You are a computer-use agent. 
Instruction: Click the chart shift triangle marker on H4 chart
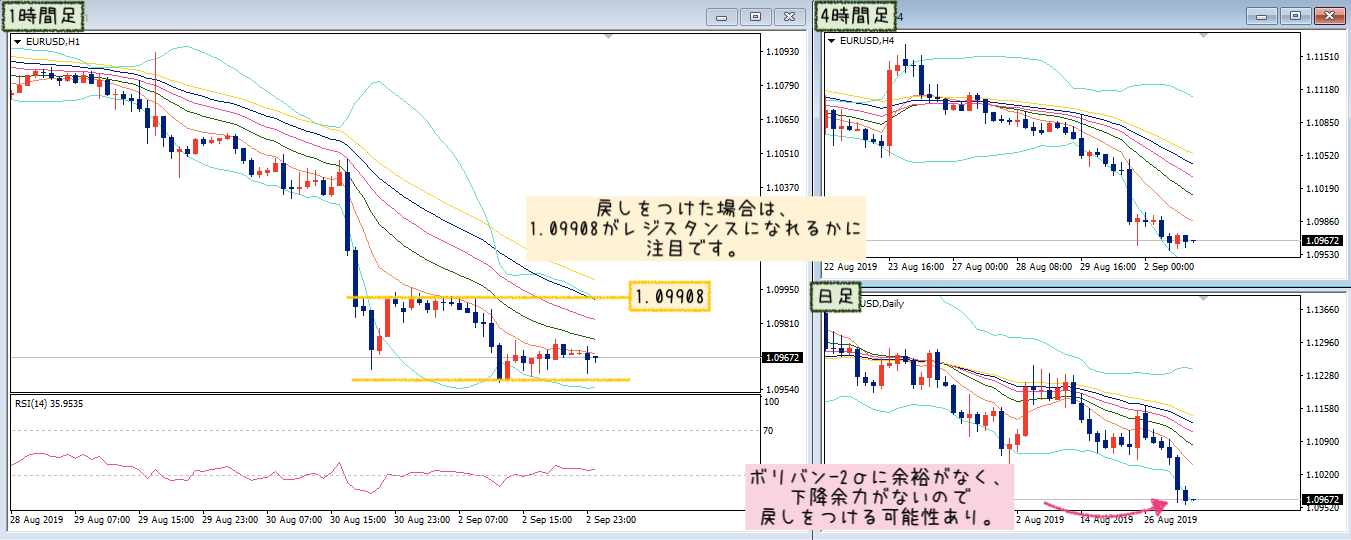(1206, 36)
